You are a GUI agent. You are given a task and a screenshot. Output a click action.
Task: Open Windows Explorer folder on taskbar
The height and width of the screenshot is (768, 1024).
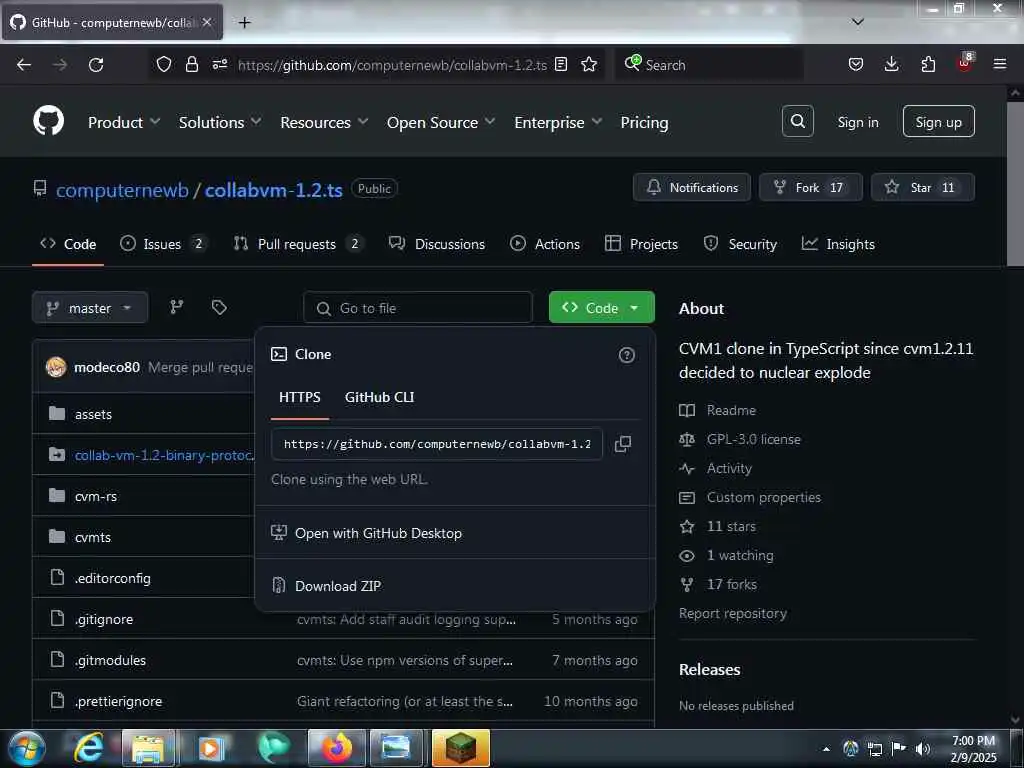pyautogui.click(x=148, y=748)
